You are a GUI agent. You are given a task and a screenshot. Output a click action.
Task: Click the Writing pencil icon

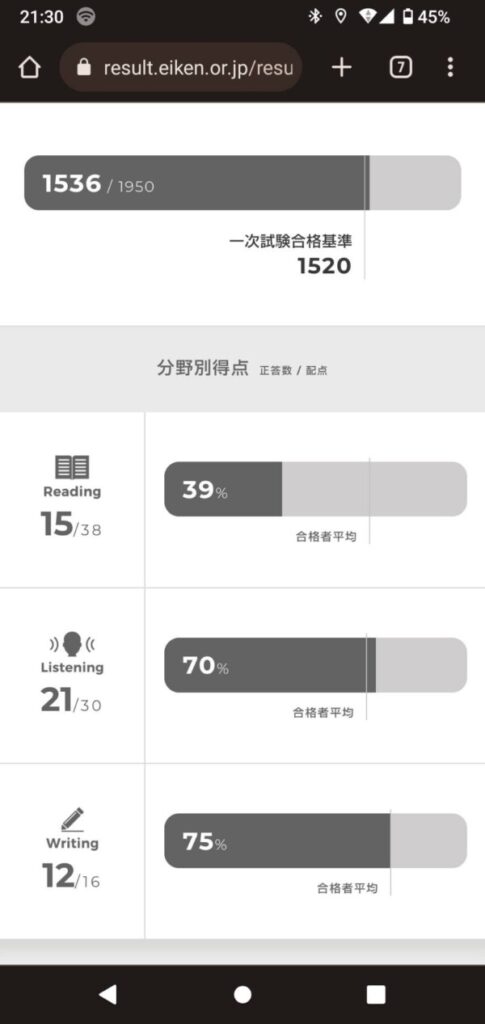(x=72, y=820)
